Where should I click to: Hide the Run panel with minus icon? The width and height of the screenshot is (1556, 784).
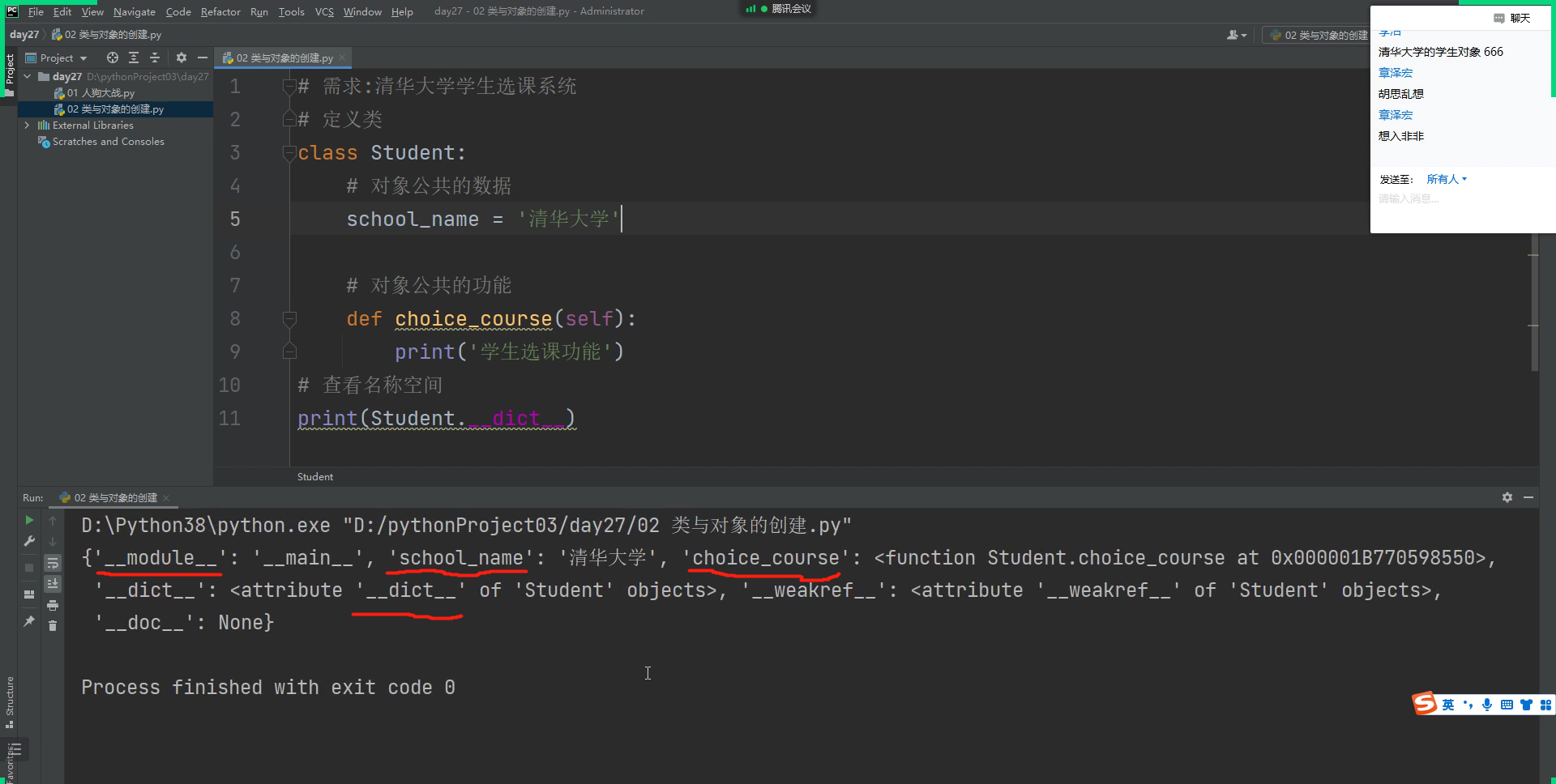[x=1528, y=497]
